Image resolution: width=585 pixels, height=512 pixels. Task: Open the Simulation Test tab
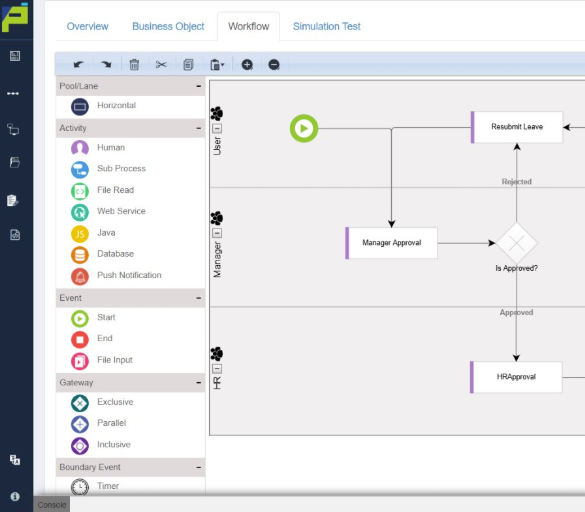(x=326, y=26)
